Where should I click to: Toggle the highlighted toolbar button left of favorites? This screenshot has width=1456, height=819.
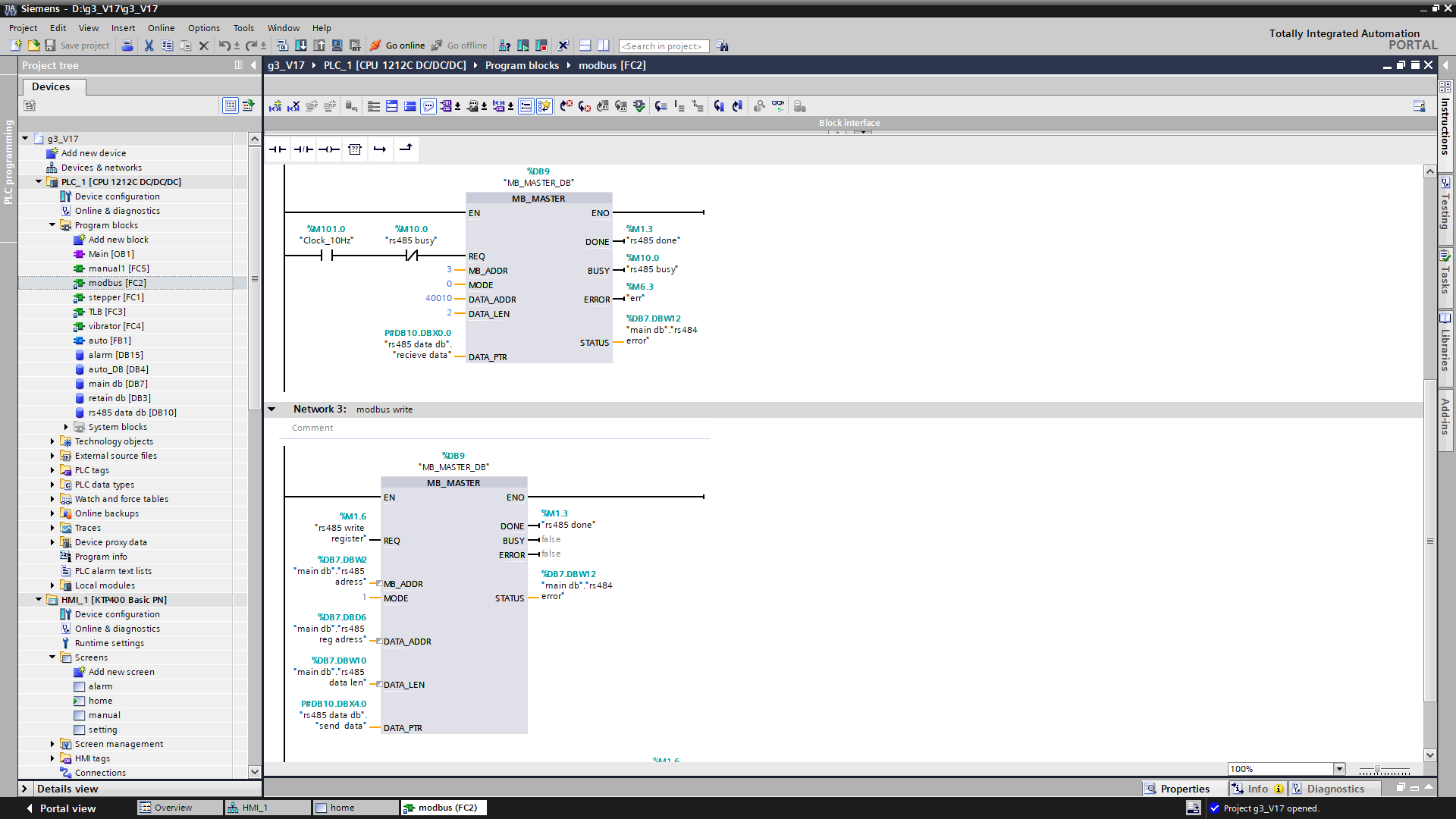[x=526, y=106]
